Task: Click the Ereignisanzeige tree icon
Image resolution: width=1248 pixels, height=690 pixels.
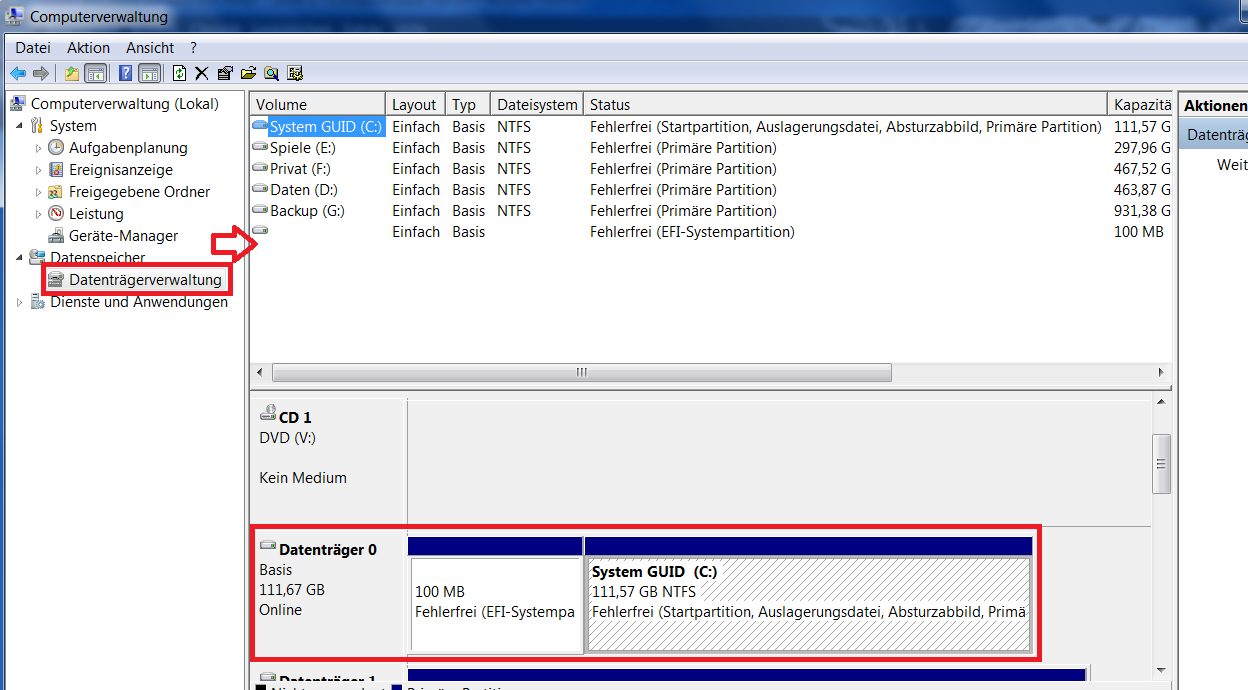Action: pos(56,170)
